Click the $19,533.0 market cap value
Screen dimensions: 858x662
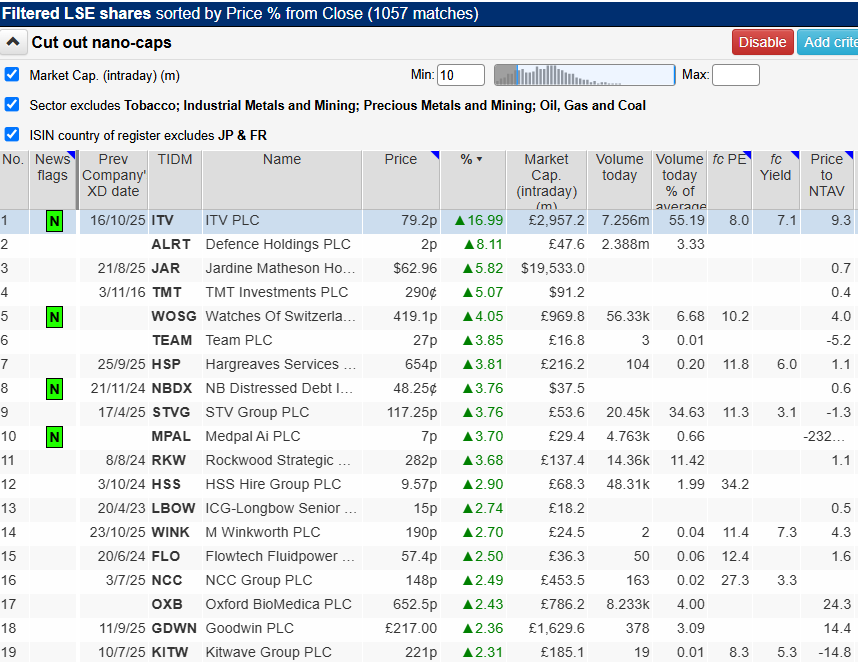coord(553,269)
